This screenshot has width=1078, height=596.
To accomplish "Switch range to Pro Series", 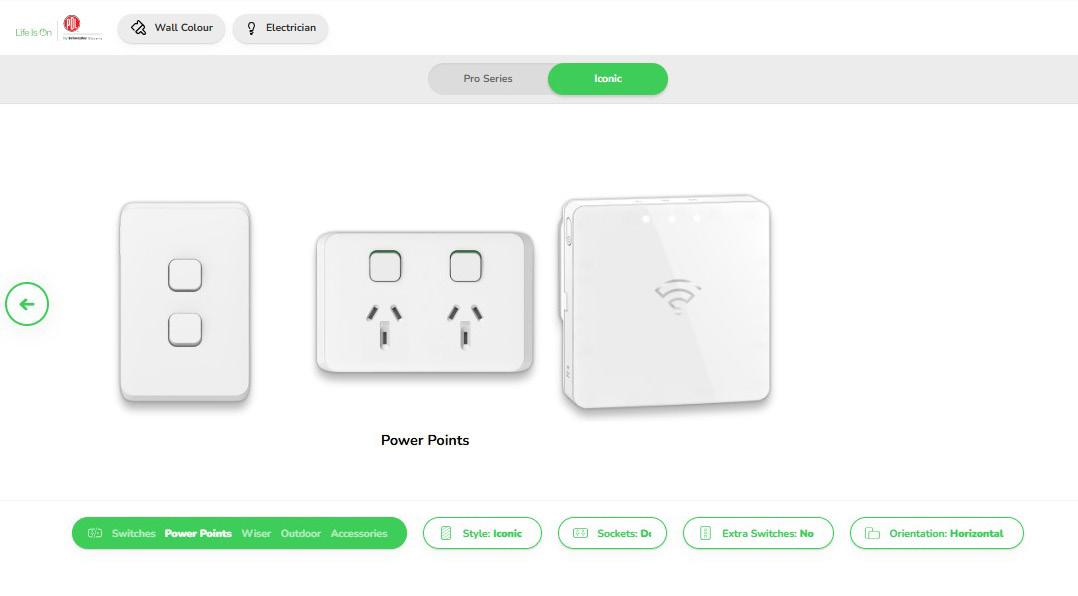I will click(x=488, y=78).
